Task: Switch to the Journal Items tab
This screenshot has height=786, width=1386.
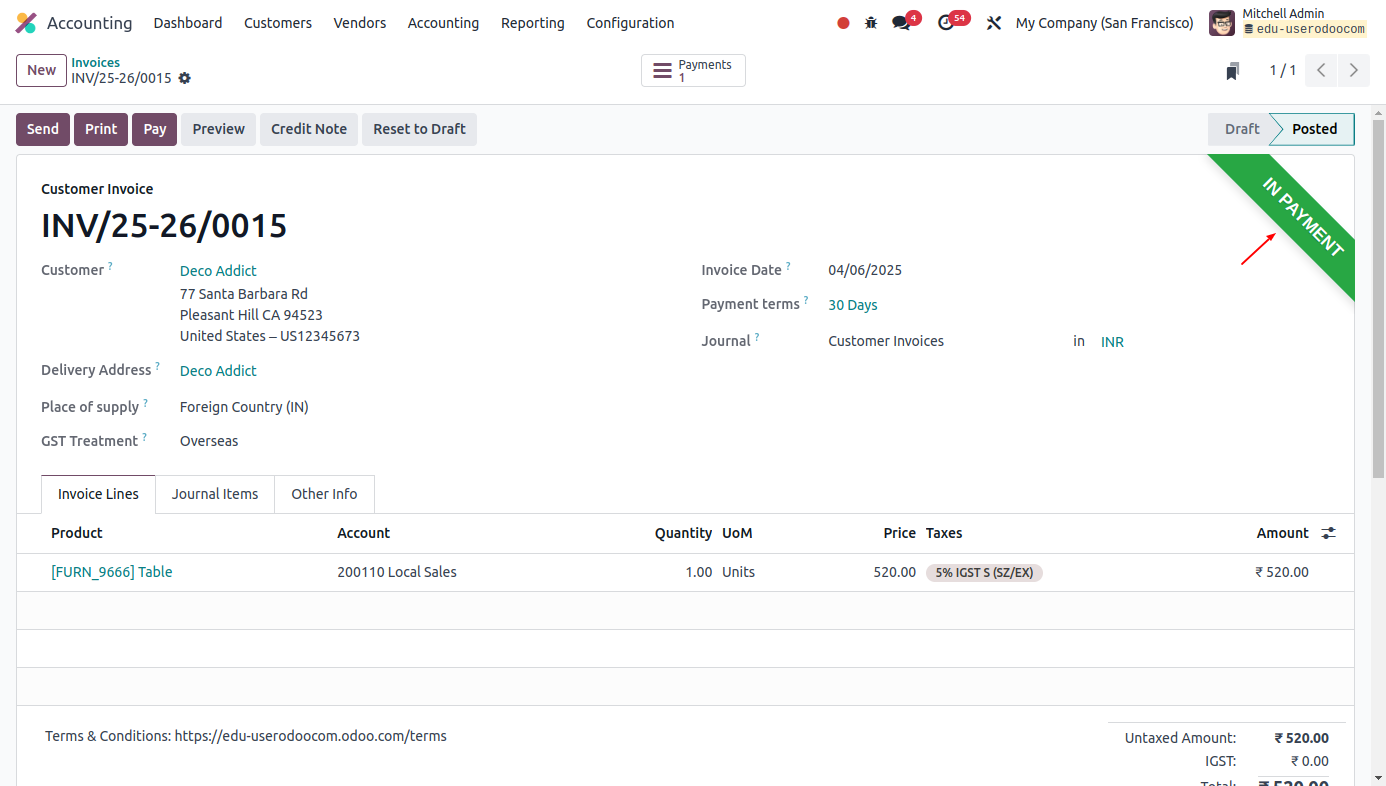Action: pos(214,493)
